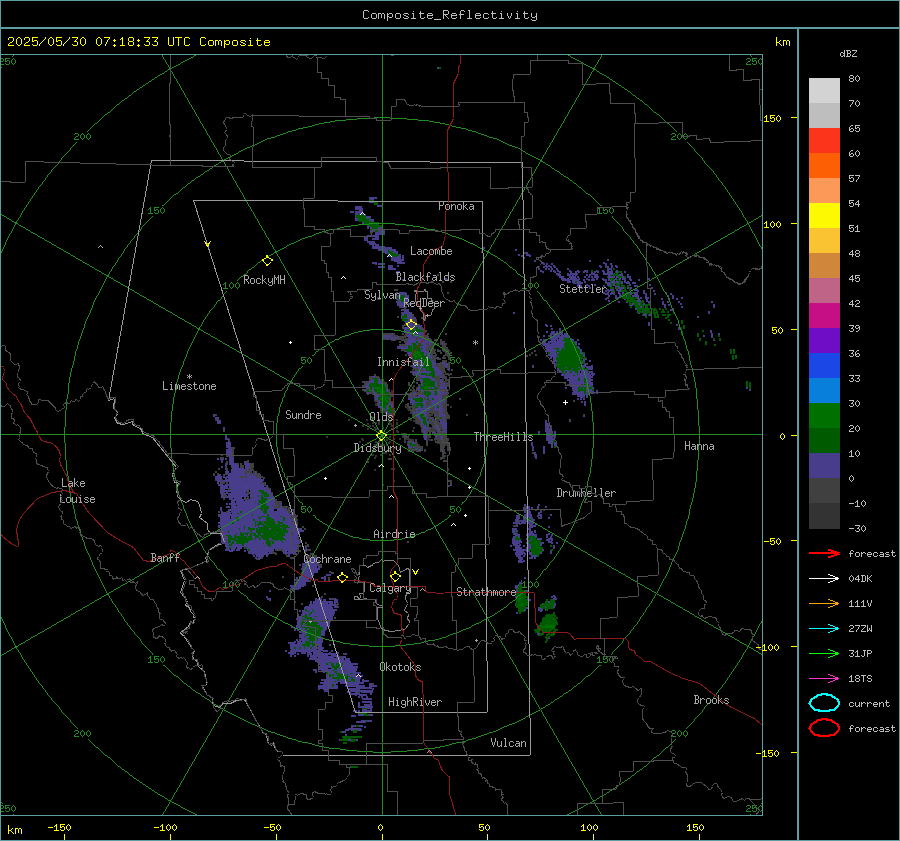Click the yellow diamond marker below Cochrane

(x=342, y=577)
